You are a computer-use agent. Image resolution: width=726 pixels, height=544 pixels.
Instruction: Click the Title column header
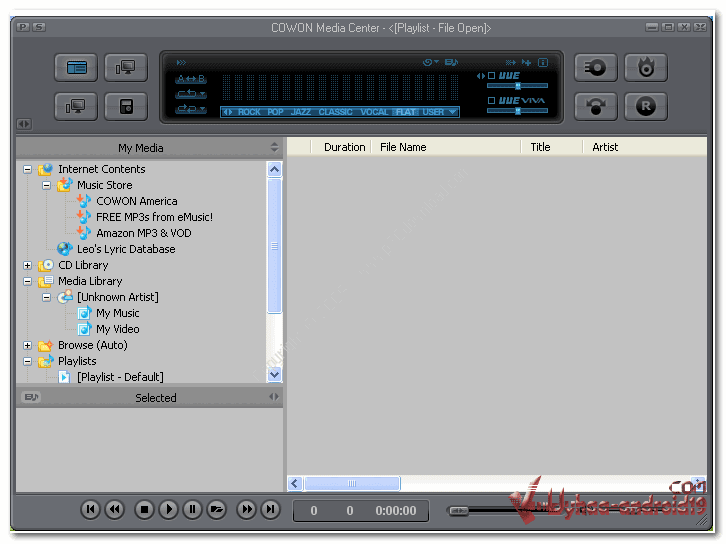click(x=551, y=147)
